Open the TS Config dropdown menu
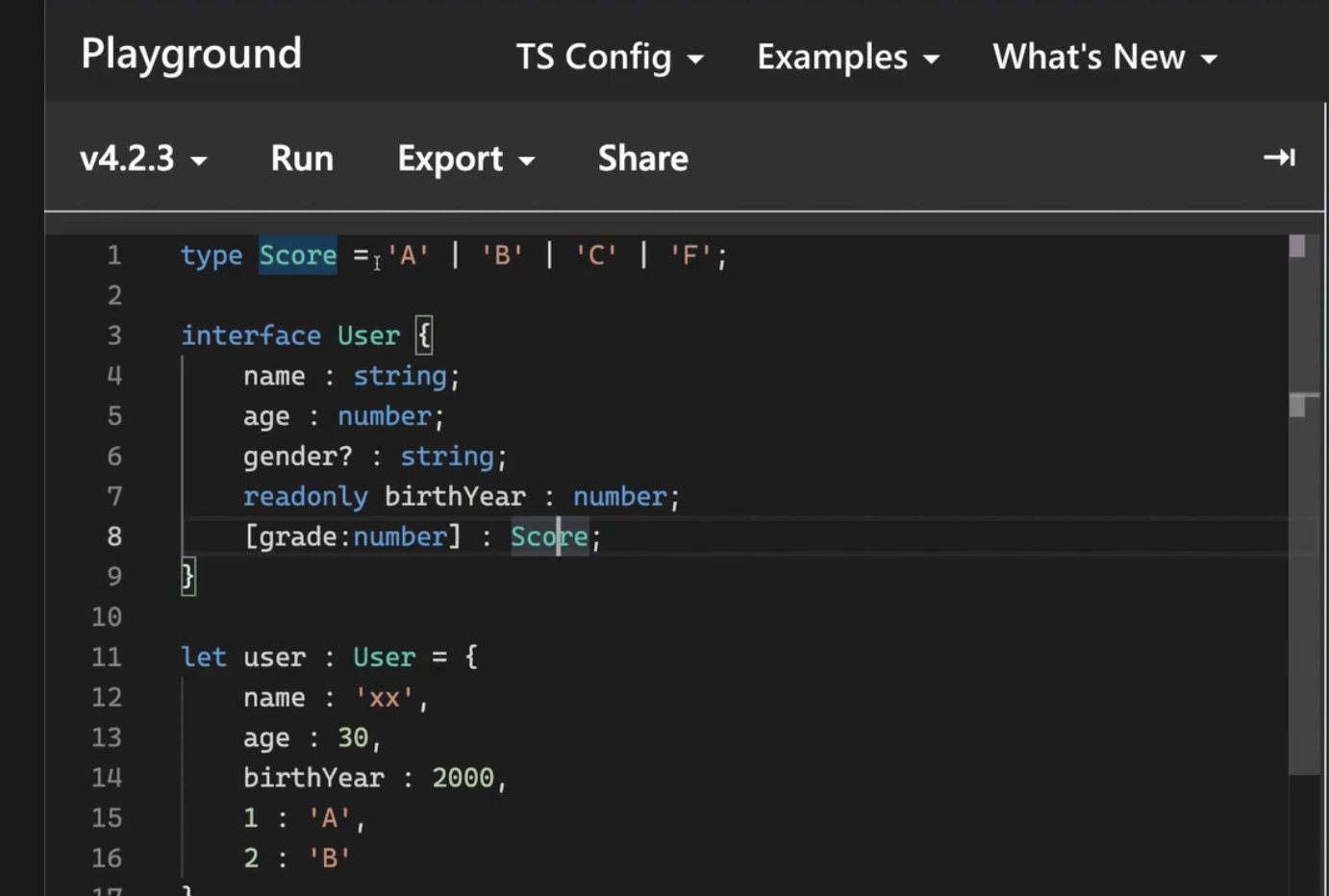 point(610,58)
